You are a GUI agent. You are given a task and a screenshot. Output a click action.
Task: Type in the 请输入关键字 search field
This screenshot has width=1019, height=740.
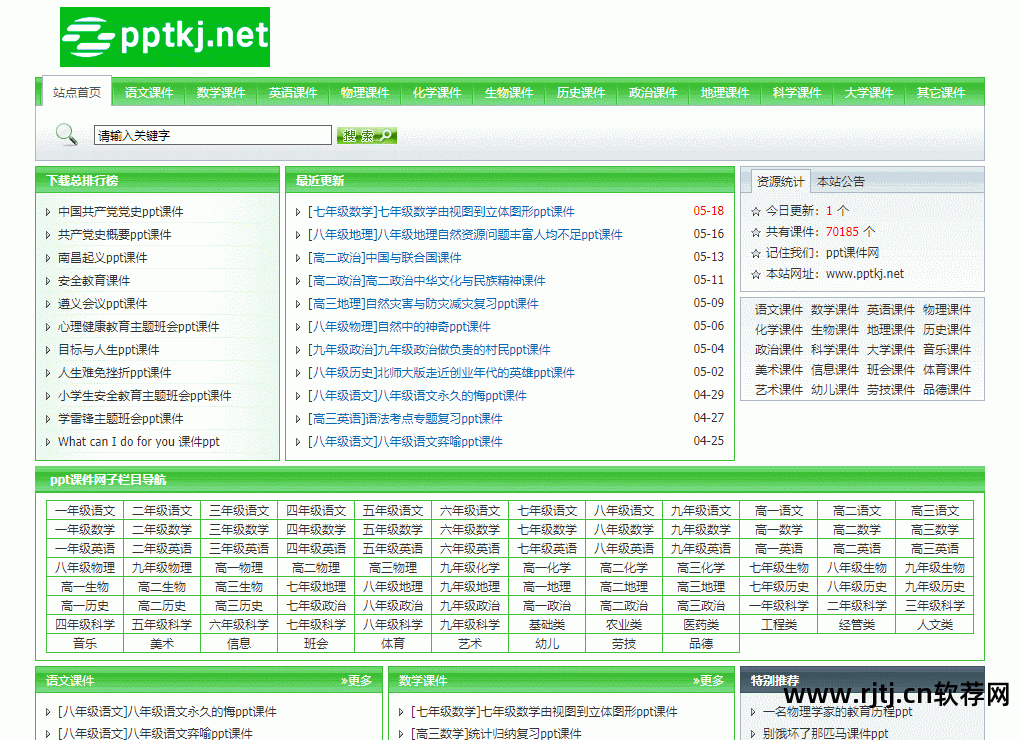[x=212, y=135]
